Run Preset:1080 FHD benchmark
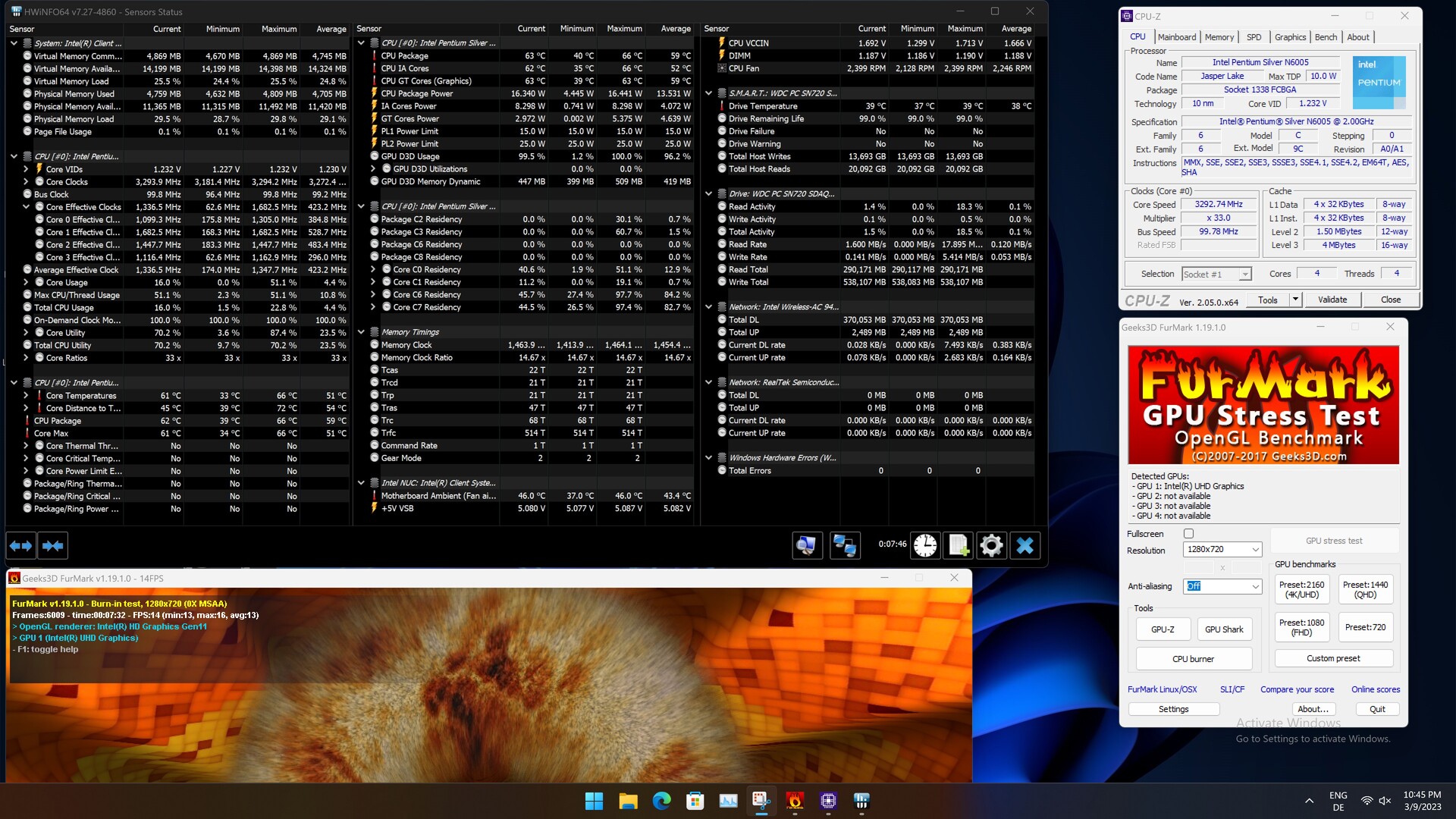 (1301, 627)
